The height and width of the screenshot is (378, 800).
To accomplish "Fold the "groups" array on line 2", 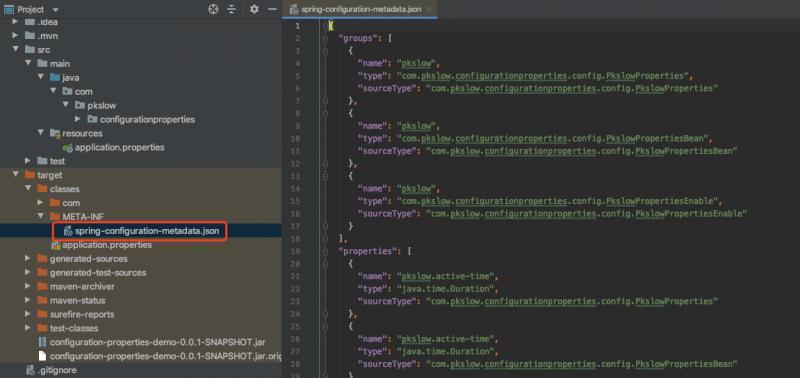I will pyautogui.click(x=326, y=38).
